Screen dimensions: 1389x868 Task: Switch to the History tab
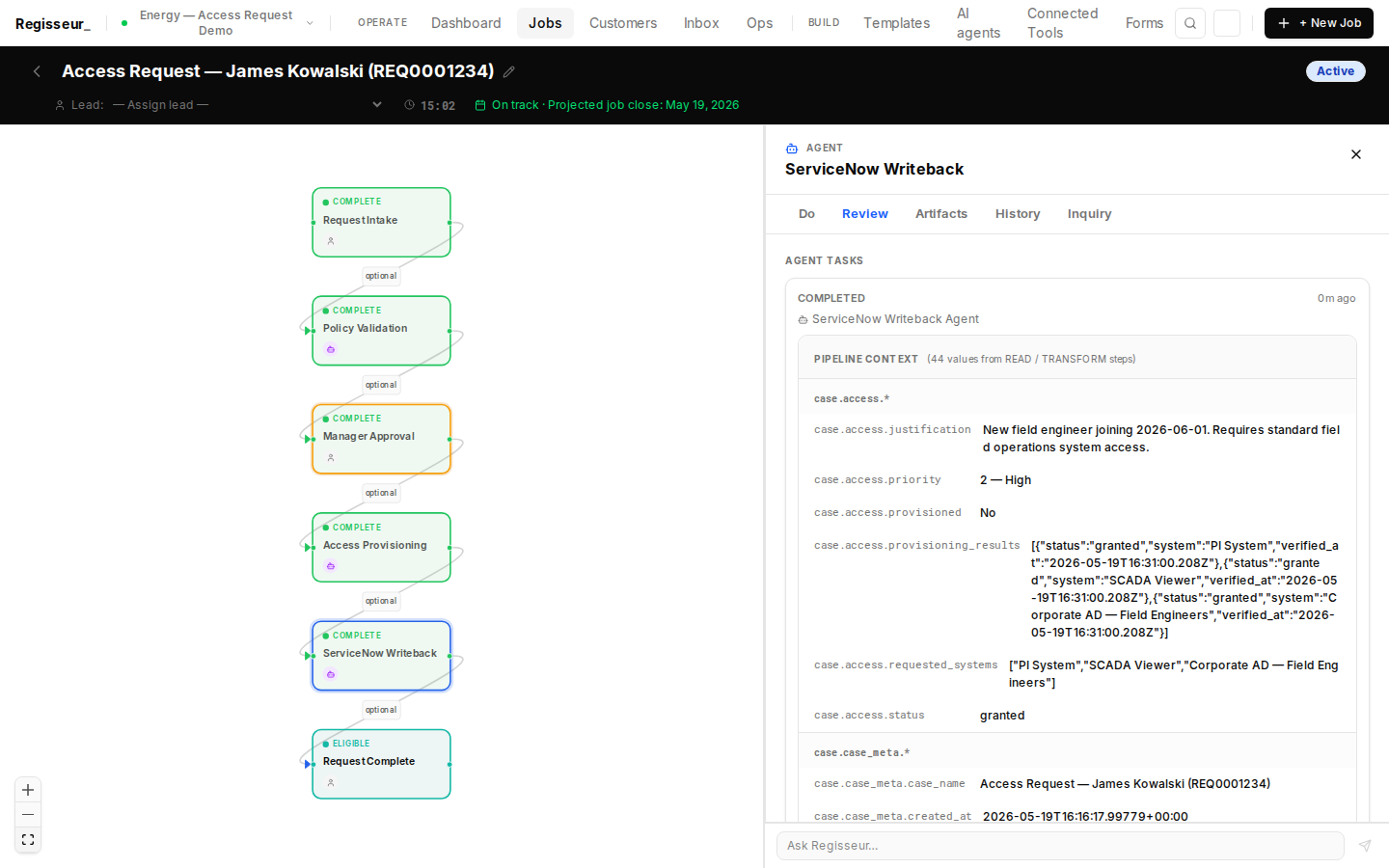pyautogui.click(x=1018, y=214)
